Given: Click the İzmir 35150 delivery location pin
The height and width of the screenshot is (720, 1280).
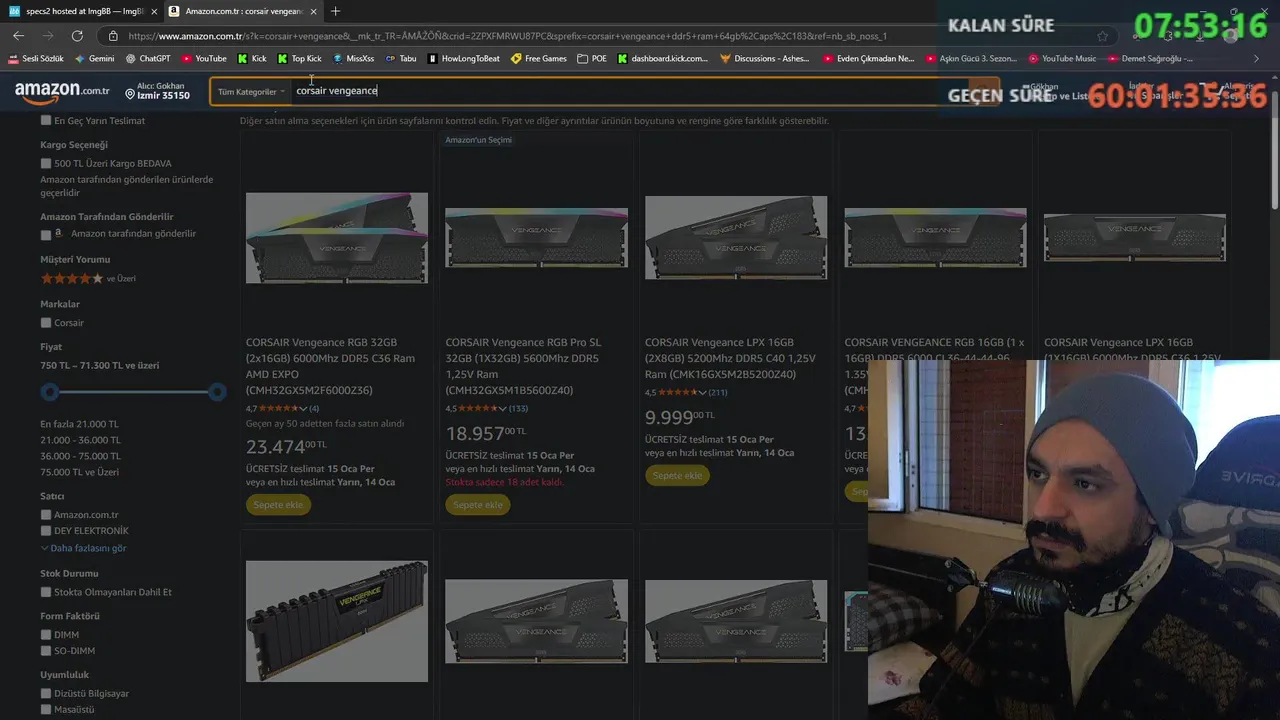Looking at the screenshot, I should pos(157,91).
